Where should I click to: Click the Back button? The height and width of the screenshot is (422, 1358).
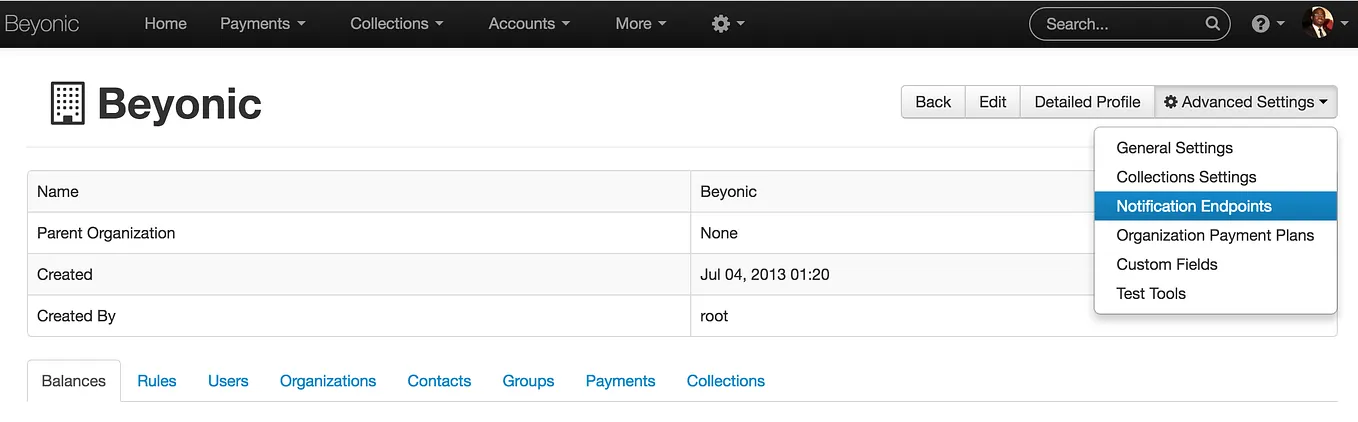(x=933, y=102)
